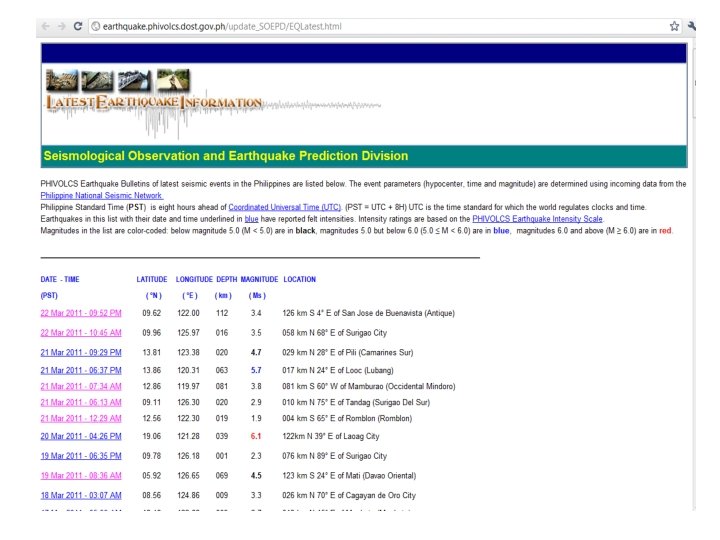Image resolution: width=720 pixels, height=540 pixels.
Task: Open the 21 Mar 2011 - 06:37 PM bulletin
Action: [x=81, y=370]
